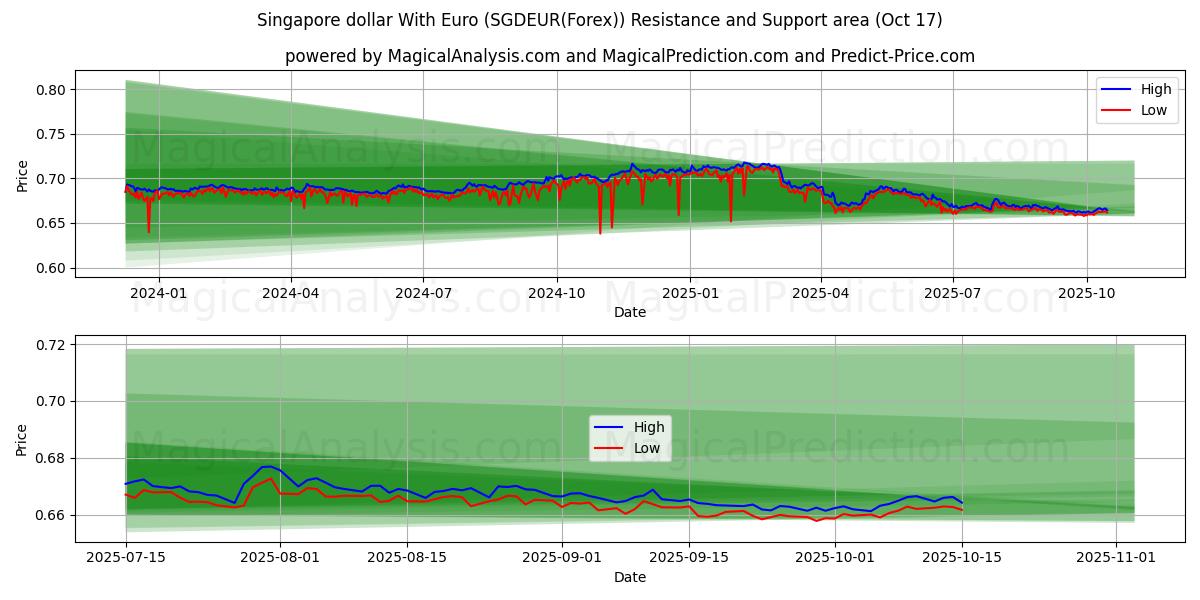This screenshot has height=600, width=1200.
Task: Click the Date axis label below lower chart
Action: (629, 577)
